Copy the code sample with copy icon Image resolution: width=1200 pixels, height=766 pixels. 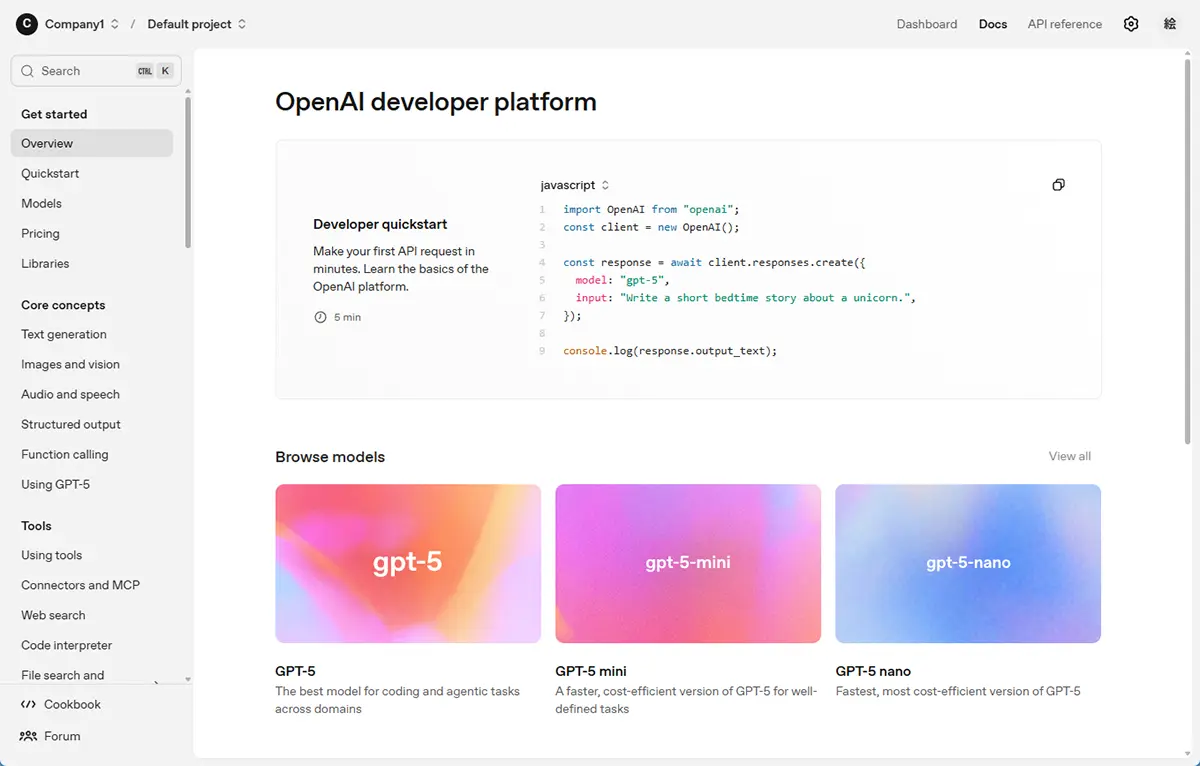[1058, 185]
